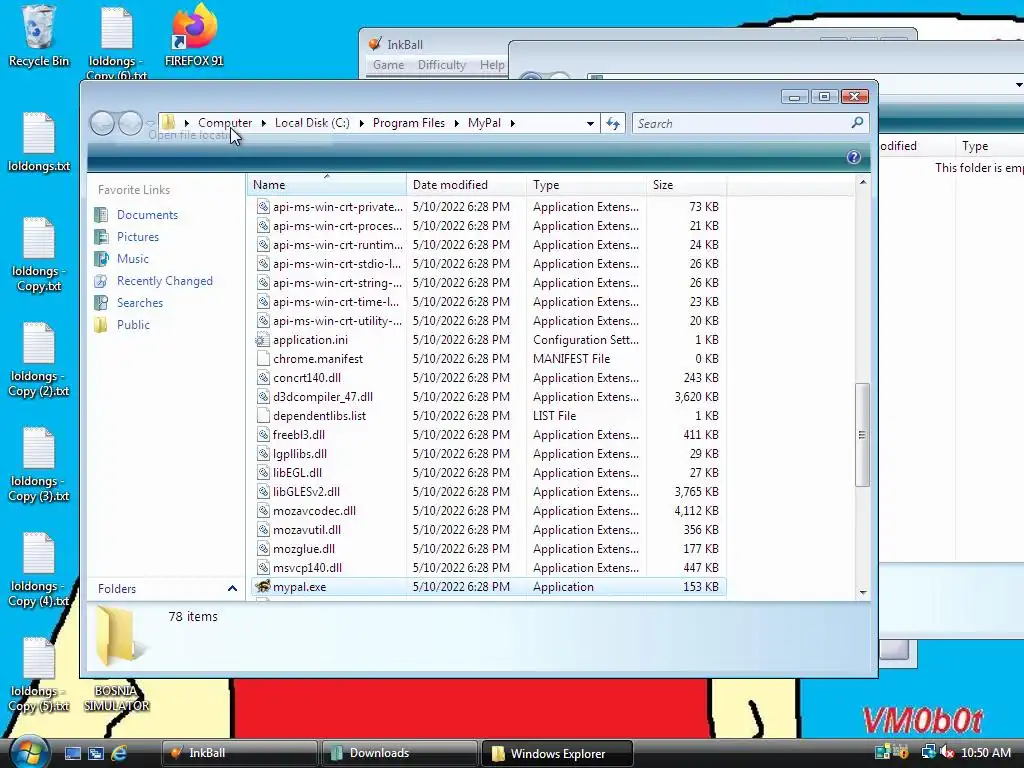Click the Explorer forward navigation button

click(x=130, y=123)
